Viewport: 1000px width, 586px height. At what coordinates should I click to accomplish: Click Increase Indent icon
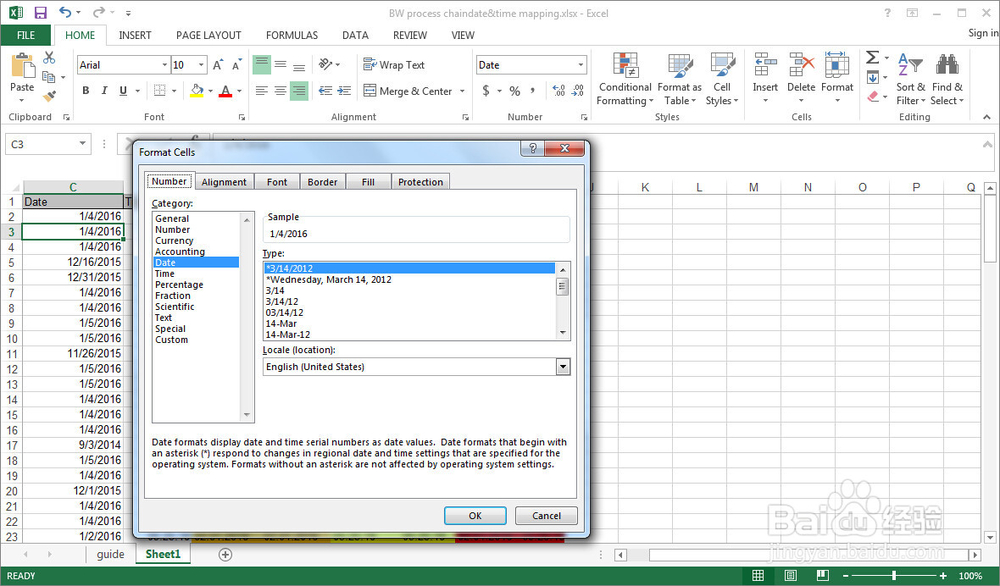(x=344, y=91)
